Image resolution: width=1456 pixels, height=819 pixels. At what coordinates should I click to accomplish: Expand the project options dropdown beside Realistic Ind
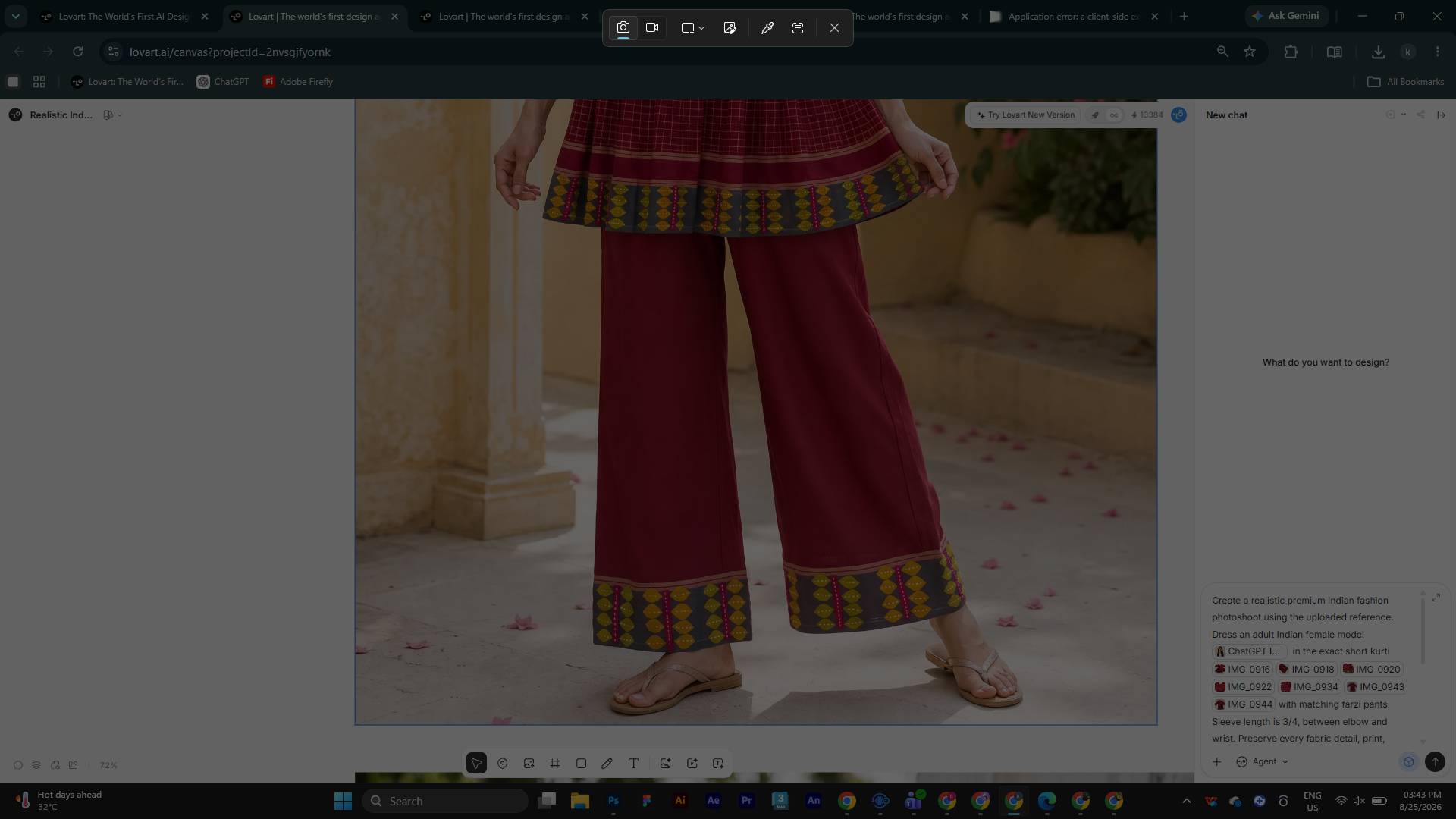pos(113,115)
